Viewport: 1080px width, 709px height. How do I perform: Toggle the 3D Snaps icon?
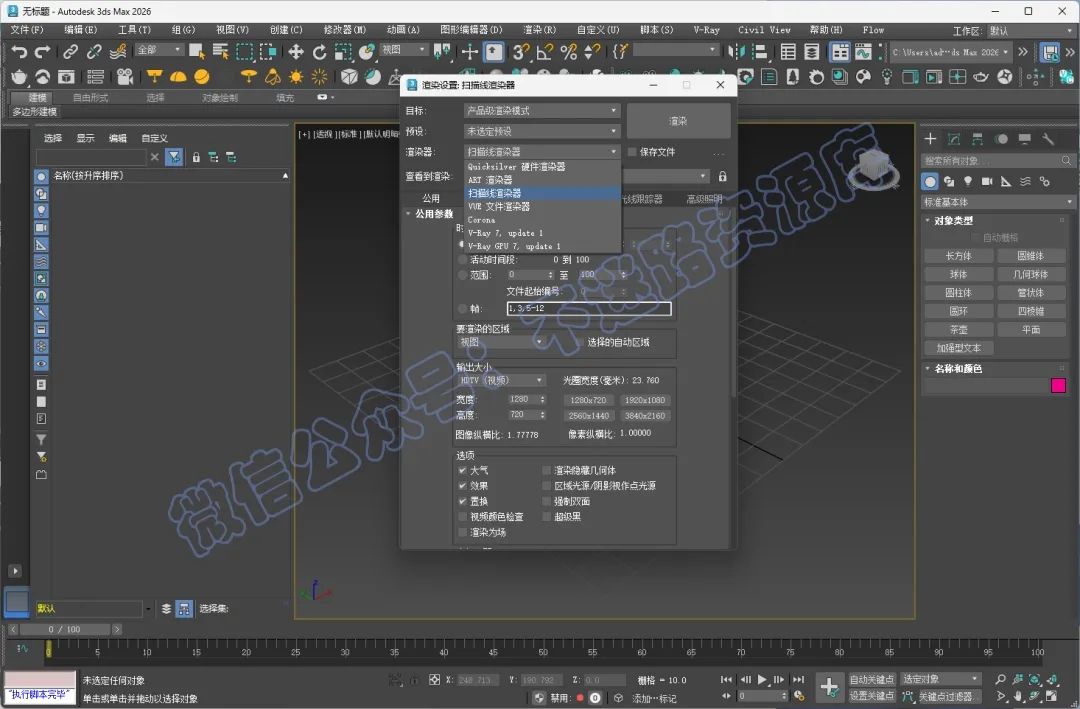click(x=521, y=52)
